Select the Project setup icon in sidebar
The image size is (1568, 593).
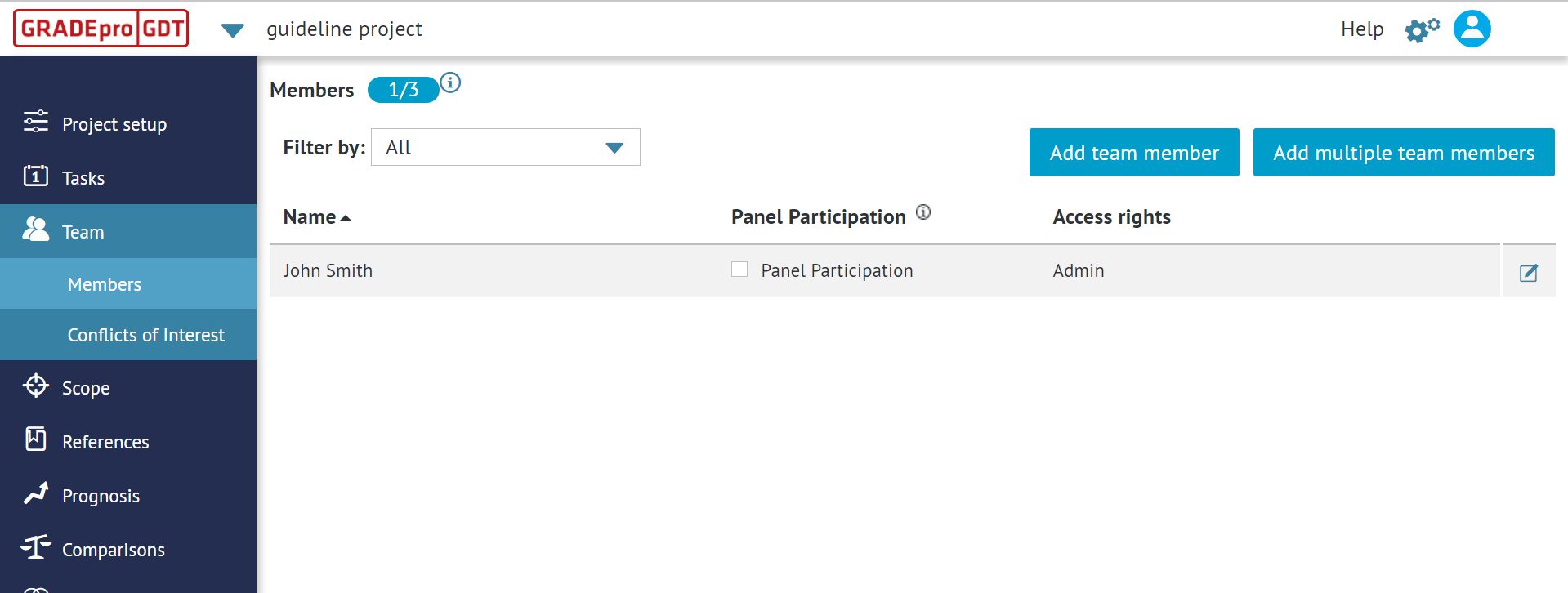point(35,122)
